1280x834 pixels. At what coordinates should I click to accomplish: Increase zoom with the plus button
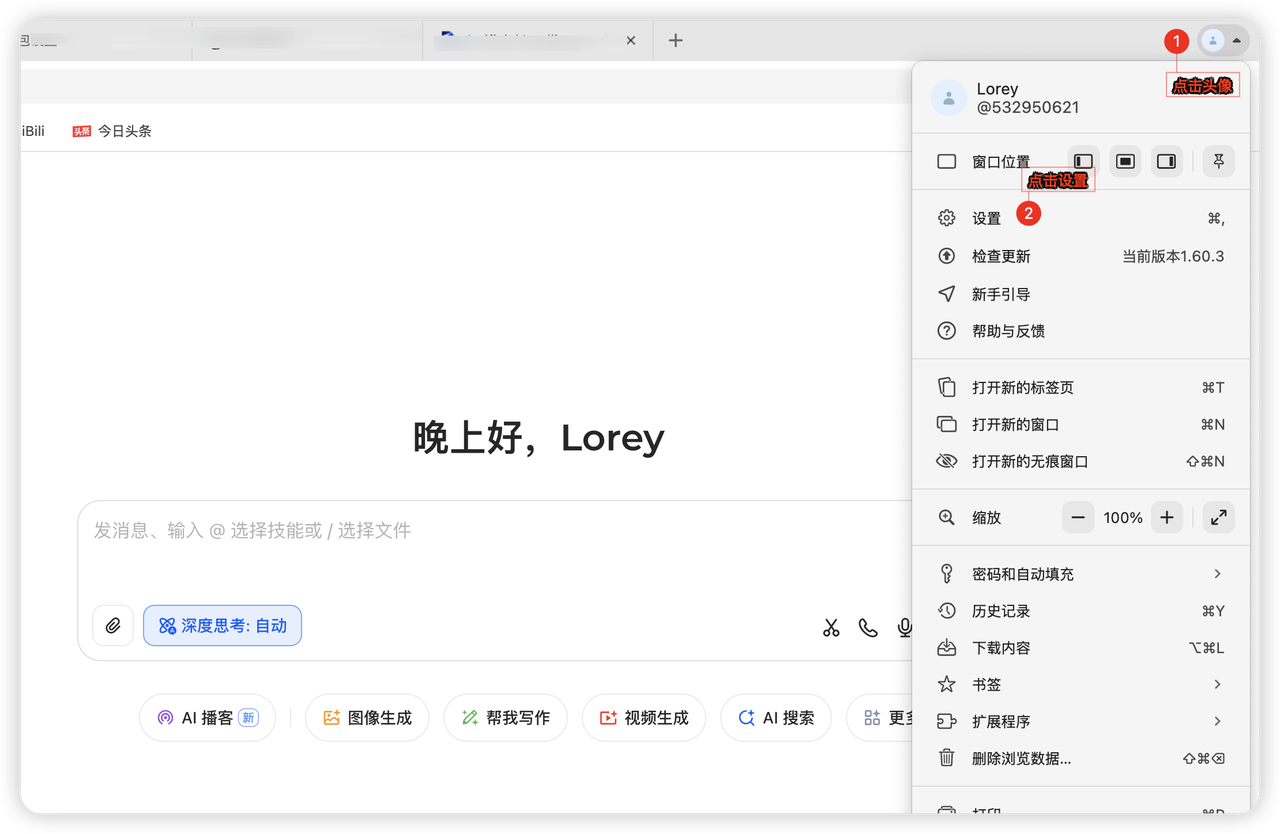click(1166, 518)
